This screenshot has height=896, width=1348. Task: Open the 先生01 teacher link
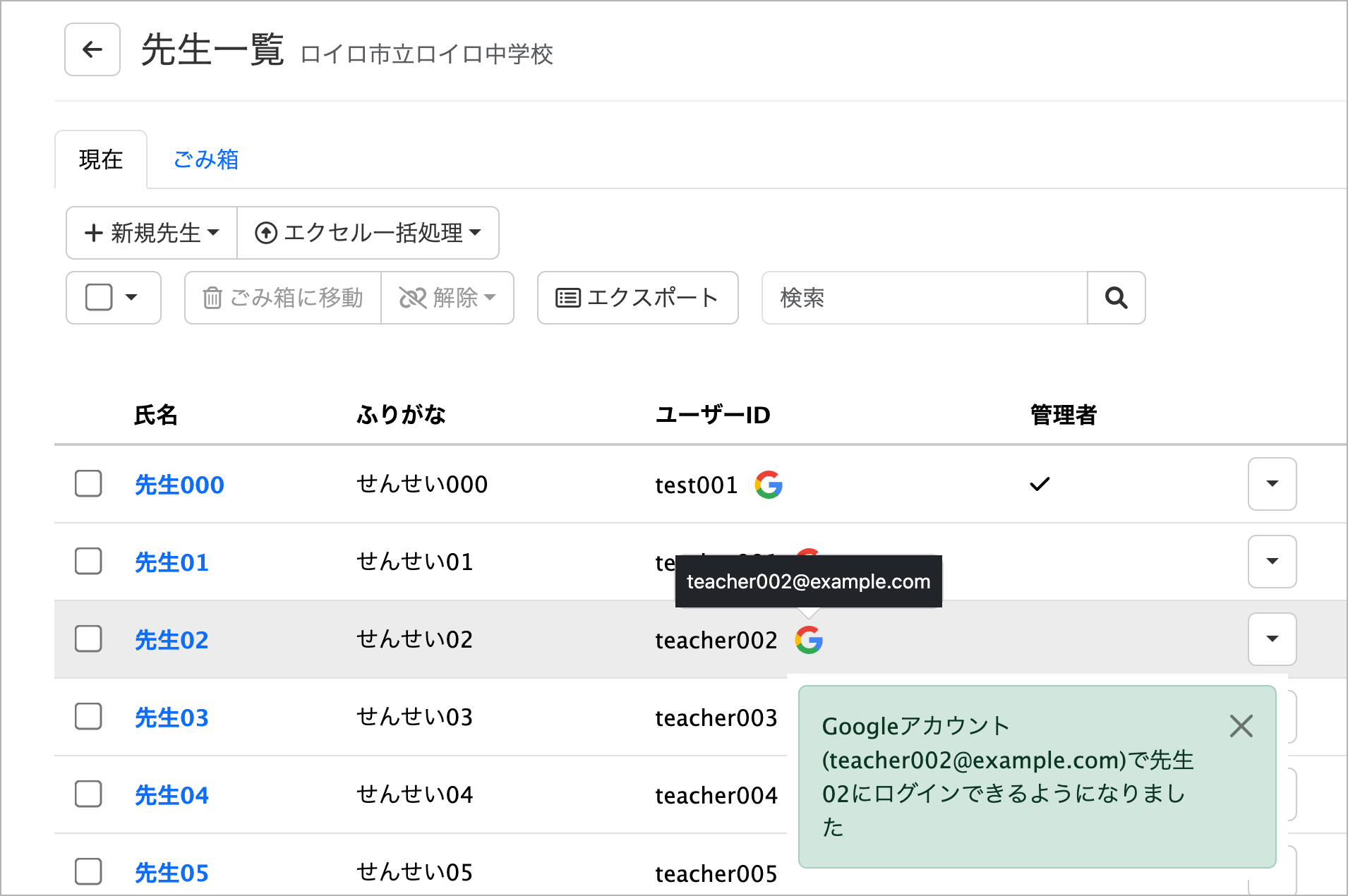[171, 562]
